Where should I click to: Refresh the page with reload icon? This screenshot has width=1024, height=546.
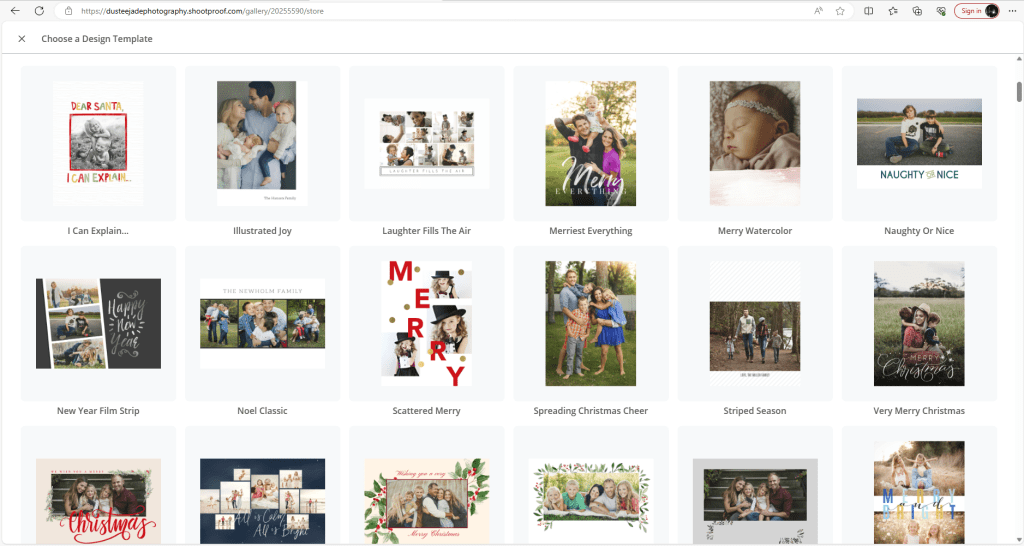pyautogui.click(x=39, y=11)
